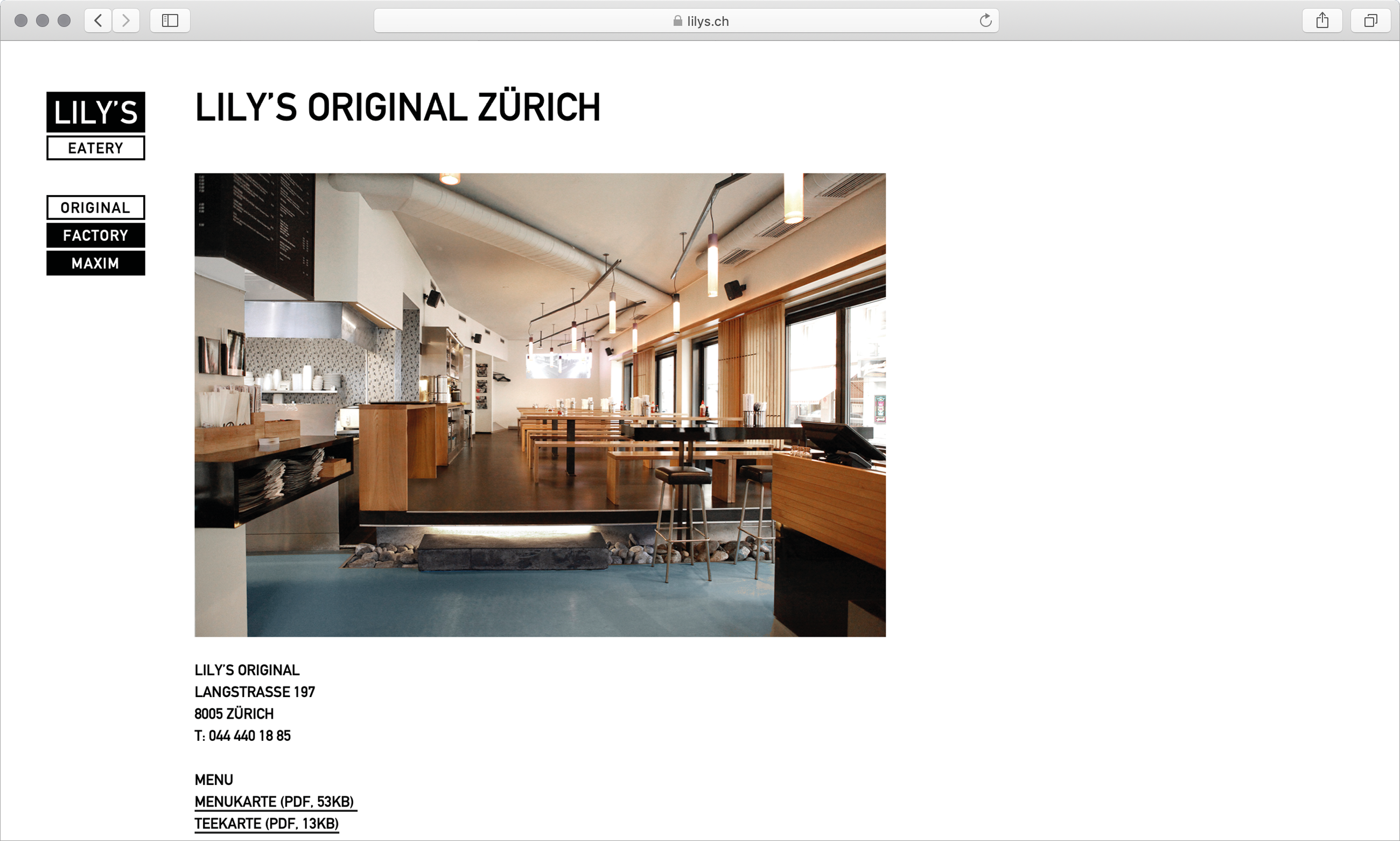Open the FACTORY location page

click(96, 235)
